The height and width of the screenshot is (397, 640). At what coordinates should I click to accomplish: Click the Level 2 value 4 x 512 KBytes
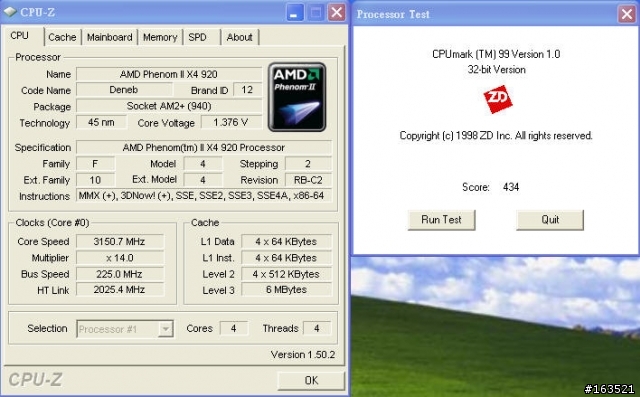286,274
